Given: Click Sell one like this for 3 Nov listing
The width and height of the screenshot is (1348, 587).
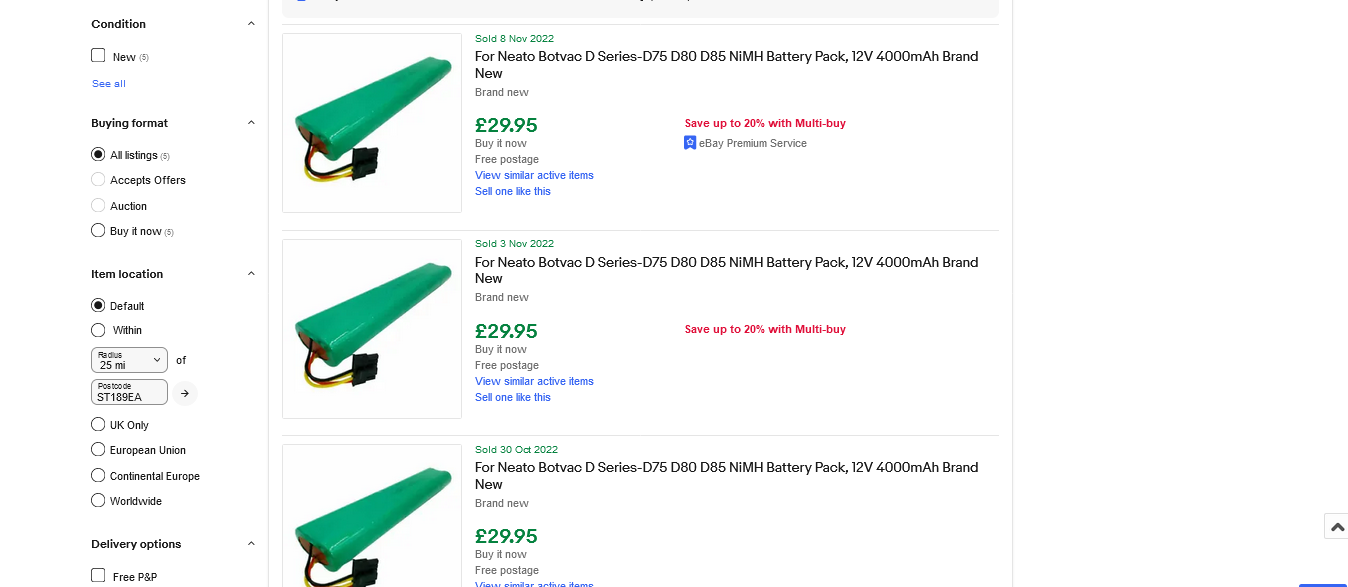Looking at the screenshot, I should point(512,397).
